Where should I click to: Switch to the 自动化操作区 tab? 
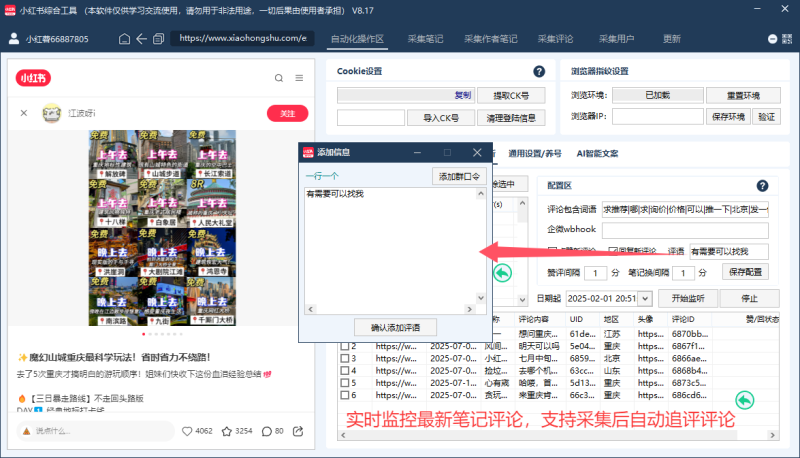coord(357,39)
